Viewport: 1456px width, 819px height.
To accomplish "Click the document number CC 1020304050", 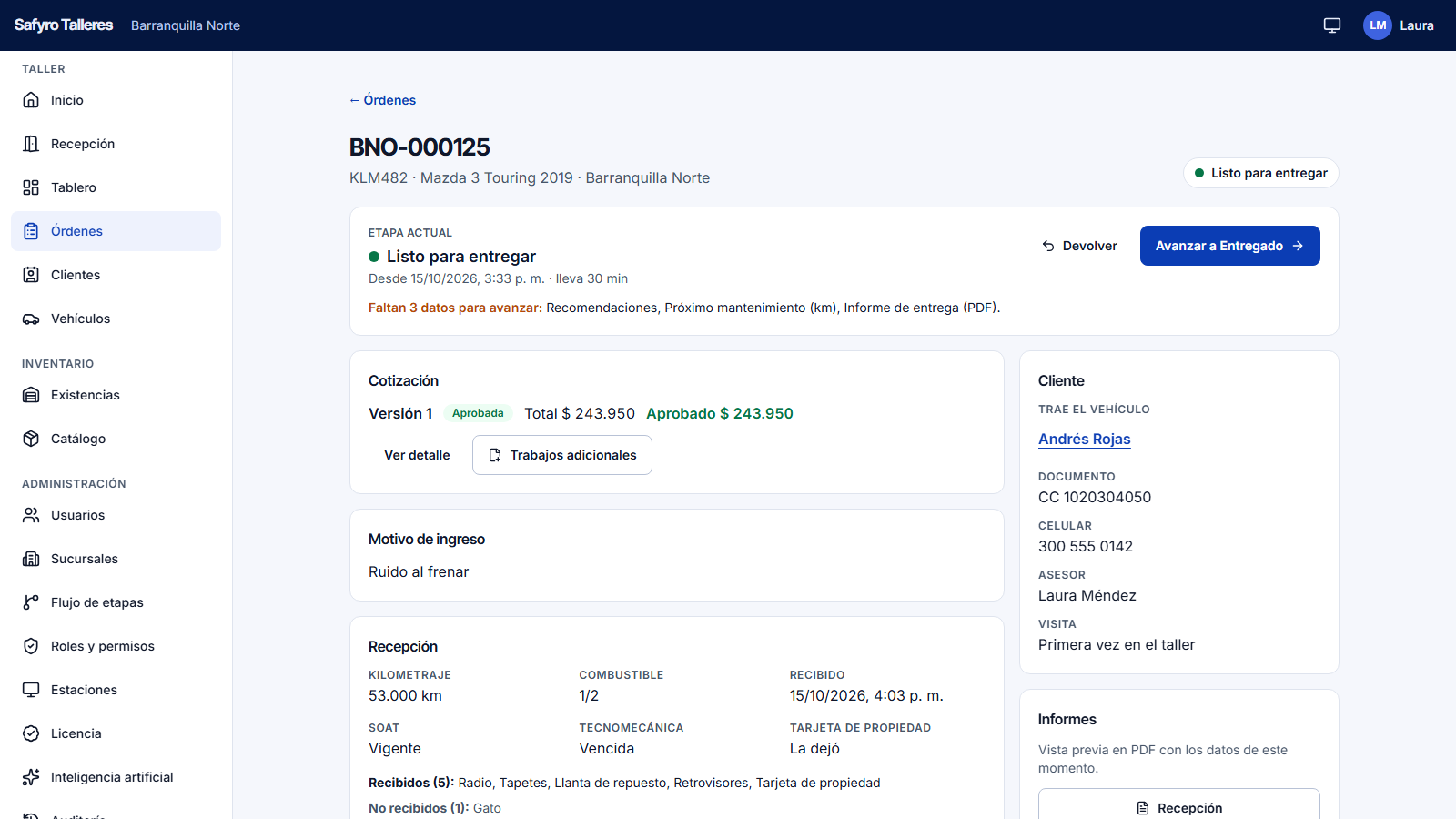I will pos(1095,497).
